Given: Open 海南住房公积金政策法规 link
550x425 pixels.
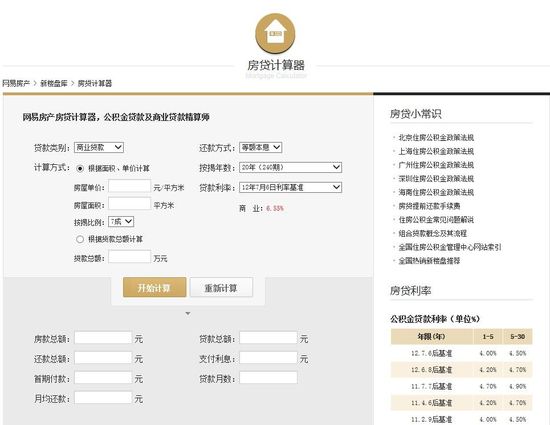Looking at the screenshot, I should click(x=436, y=192).
